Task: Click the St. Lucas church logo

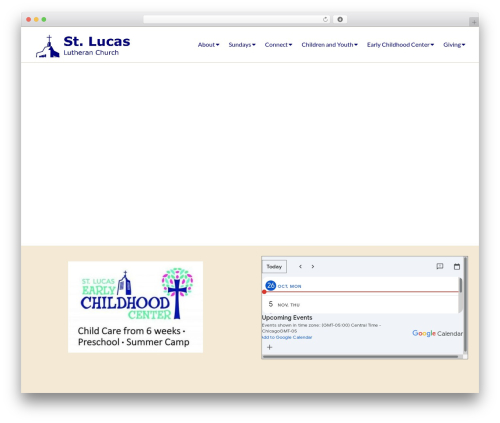Action: pyautogui.click(x=47, y=46)
